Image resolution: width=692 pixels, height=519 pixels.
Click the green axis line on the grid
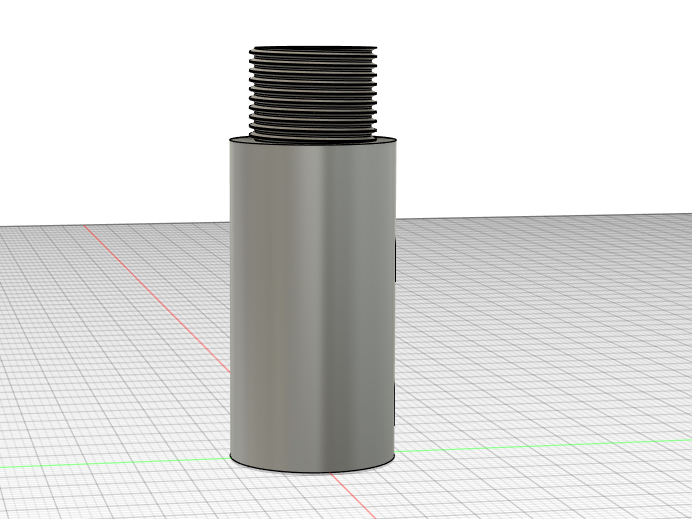click(x=543, y=446)
